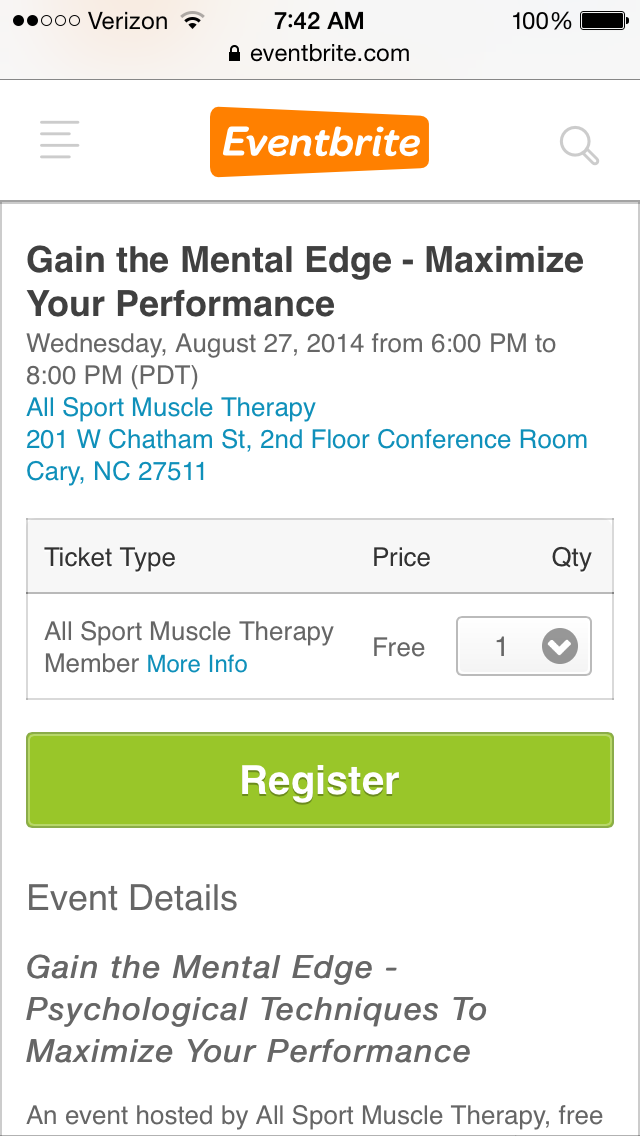Tap the event title heading
The width and height of the screenshot is (640, 1136).
pos(305,281)
